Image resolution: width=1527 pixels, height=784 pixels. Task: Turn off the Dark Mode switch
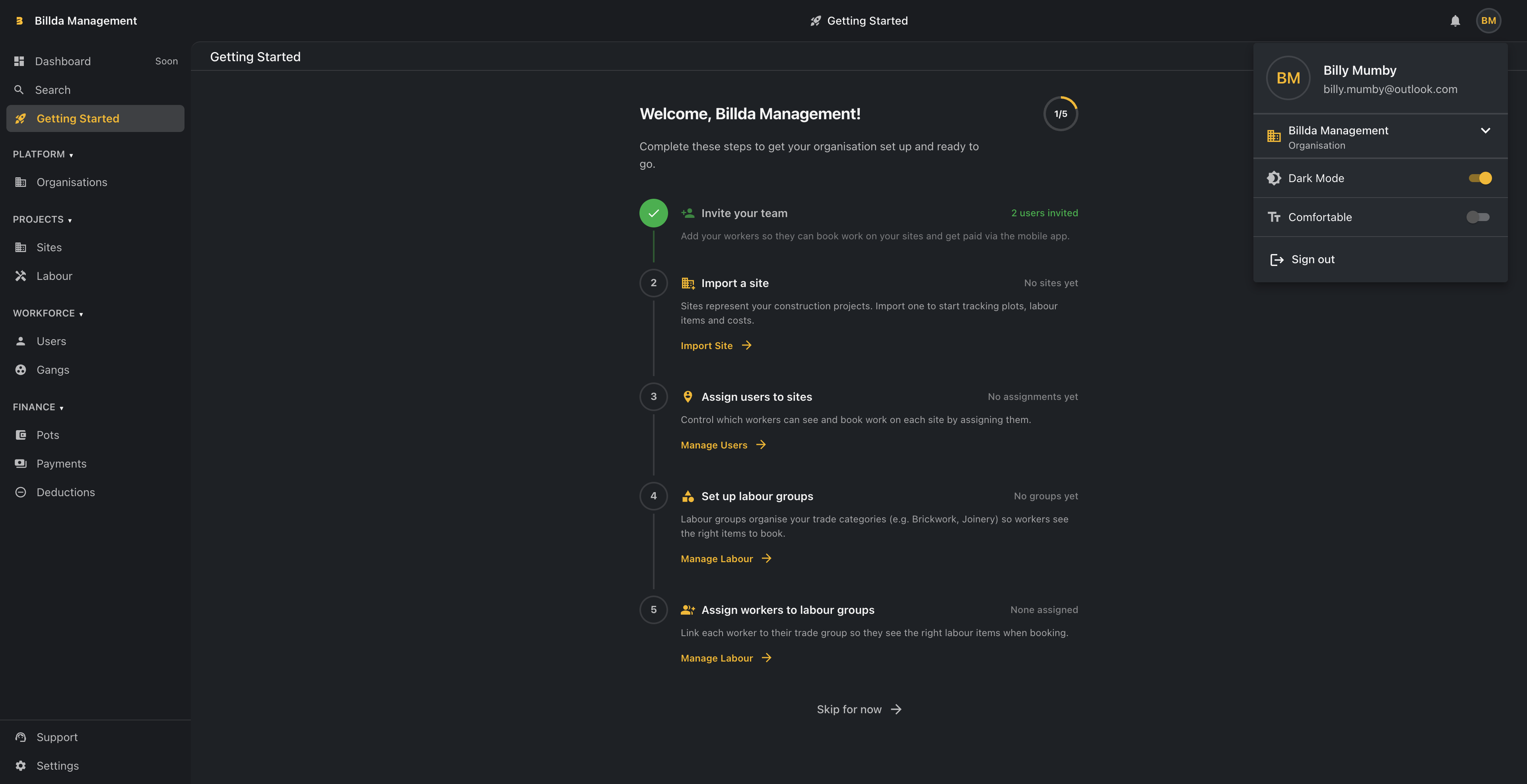click(x=1480, y=179)
